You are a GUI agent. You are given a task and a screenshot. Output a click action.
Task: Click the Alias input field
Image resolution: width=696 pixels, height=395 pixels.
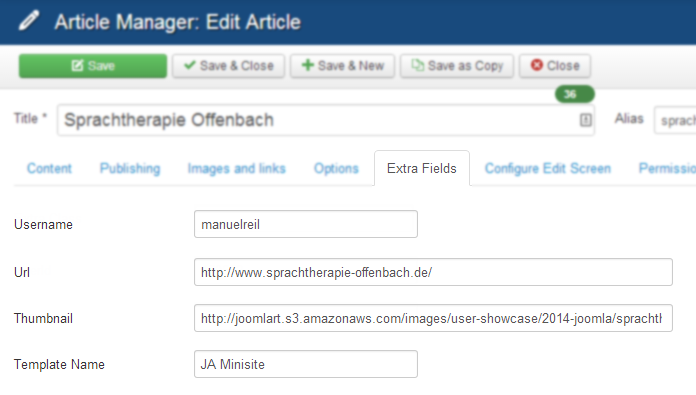click(675, 120)
